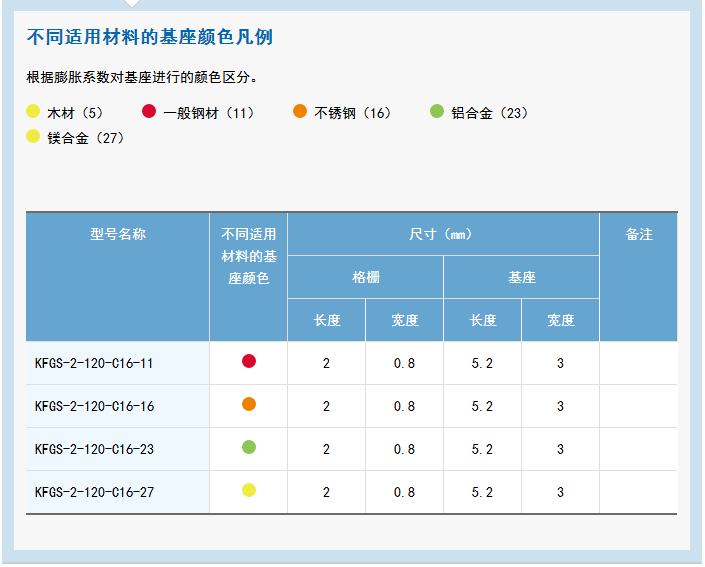Click the yellow dot beside 镁合金 (27)
Screen dimensions: 705x567
(33, 136)
